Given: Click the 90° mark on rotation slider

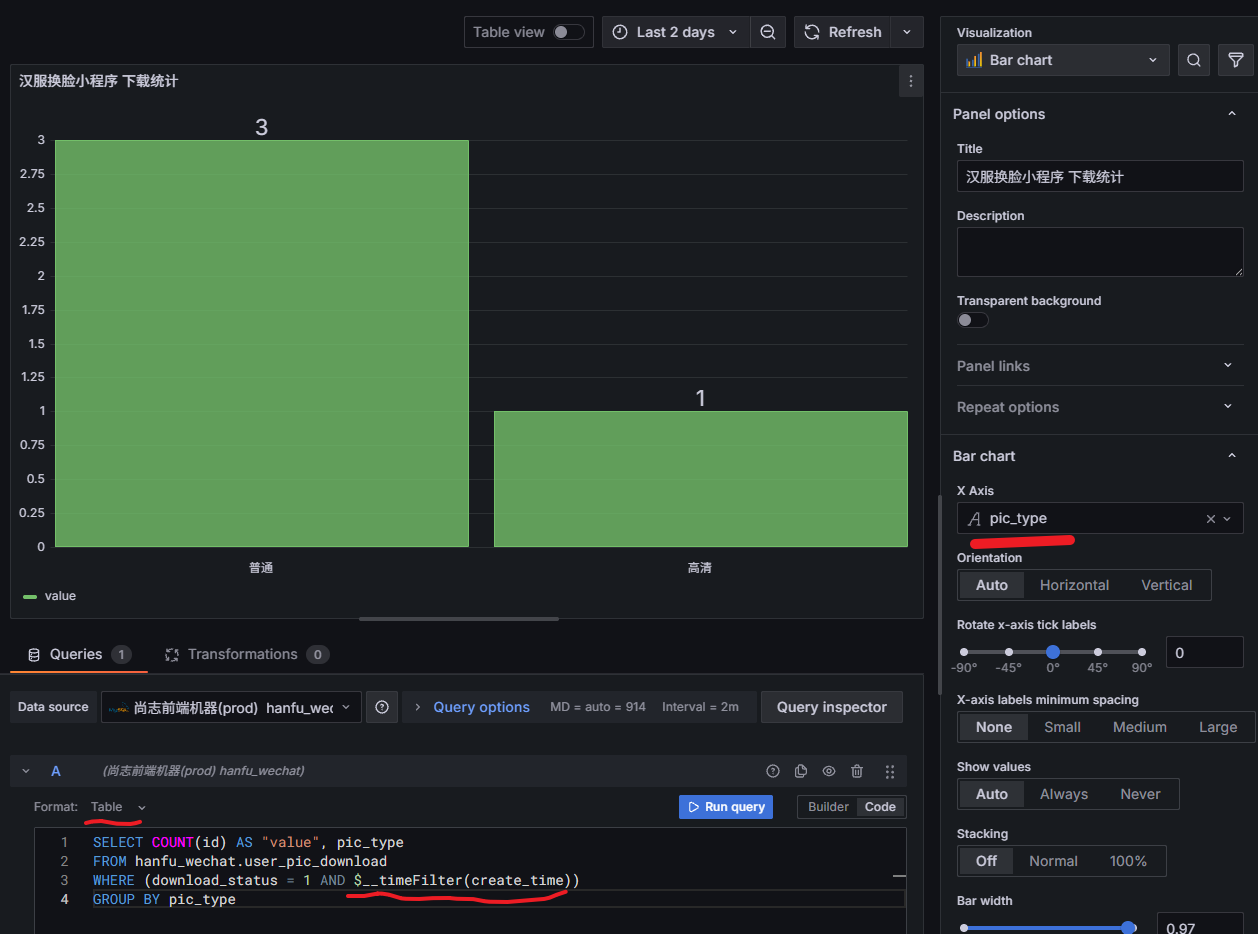Looking at the screenshot, I should pos(1142,652).
